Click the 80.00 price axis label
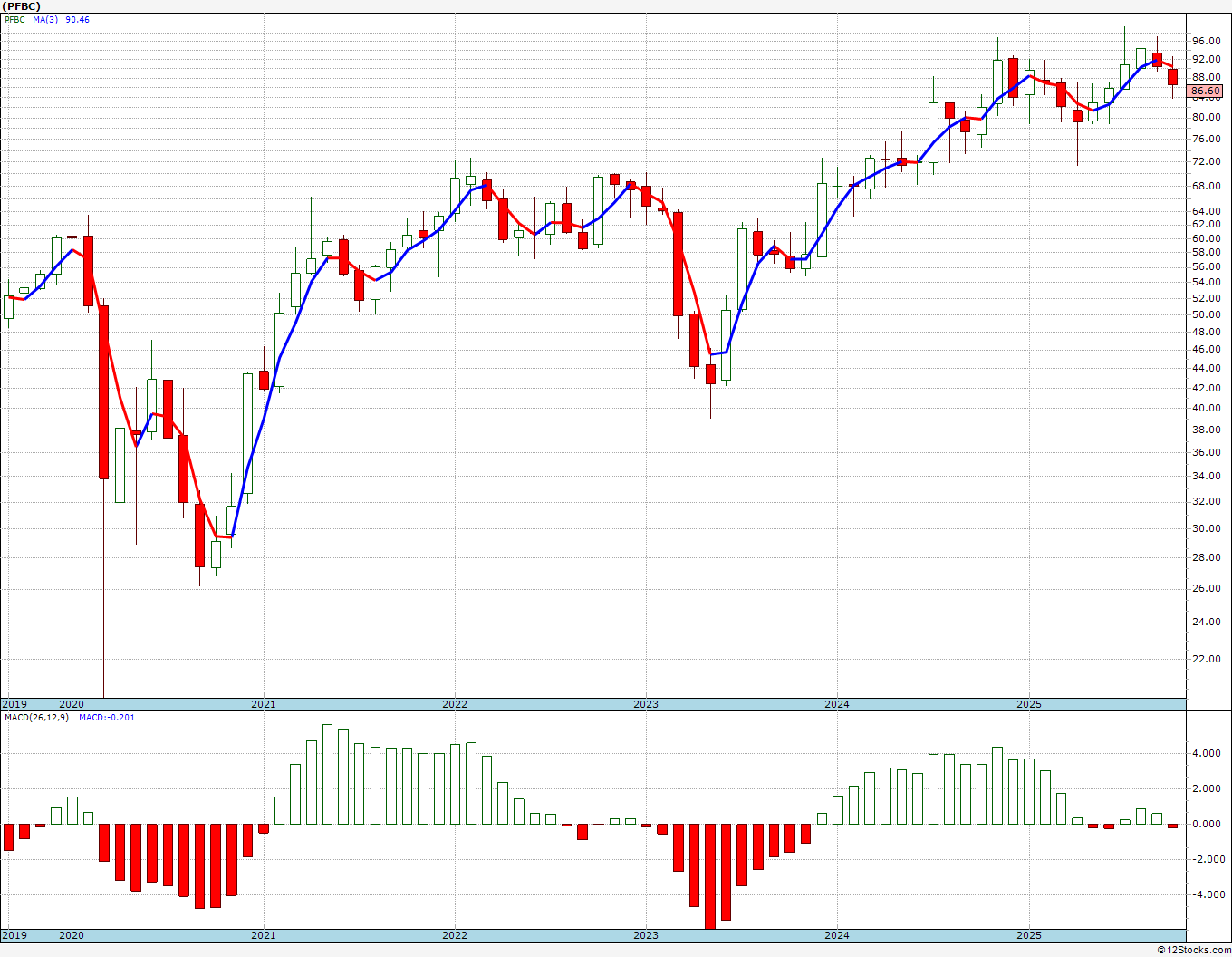This screenshot has width=1232, height=957. (1207, 117)
